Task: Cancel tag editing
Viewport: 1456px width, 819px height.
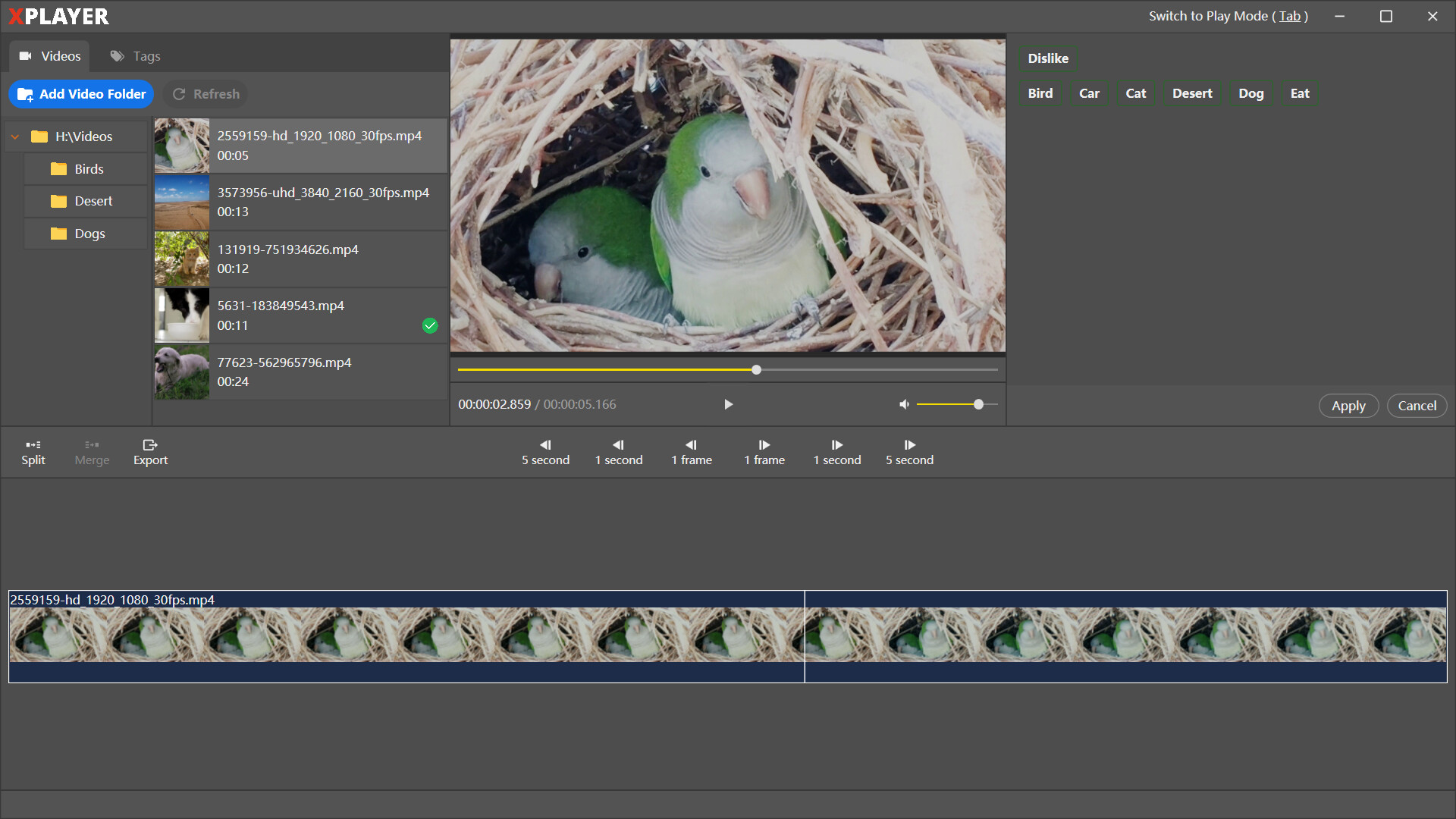Action: click(x=1417, y=406)
